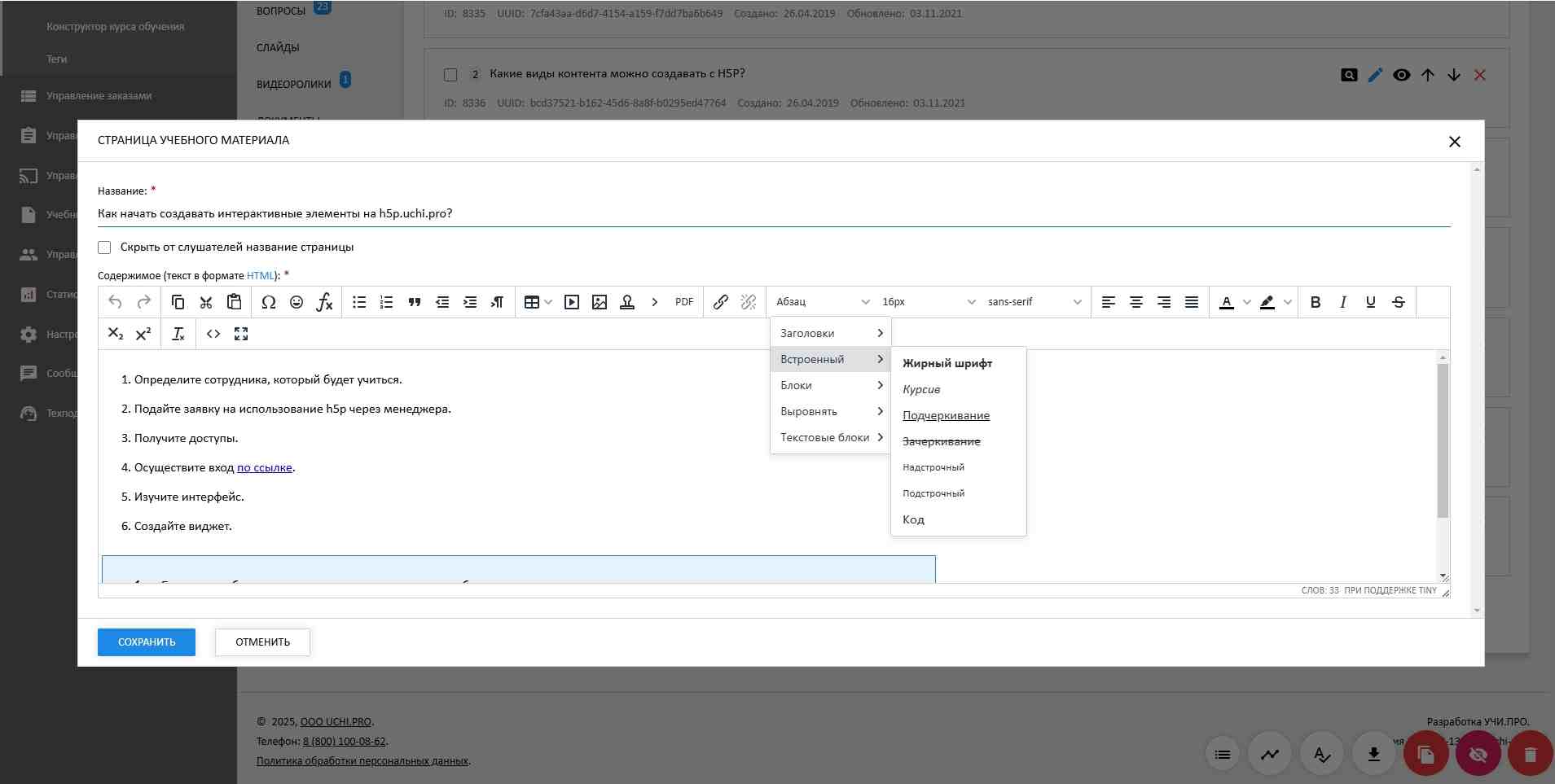The width and height of the screenshot is (1555, 784).
Task: Expand the 'Заголовки' submenu
Action: click(x=831, y=333)
